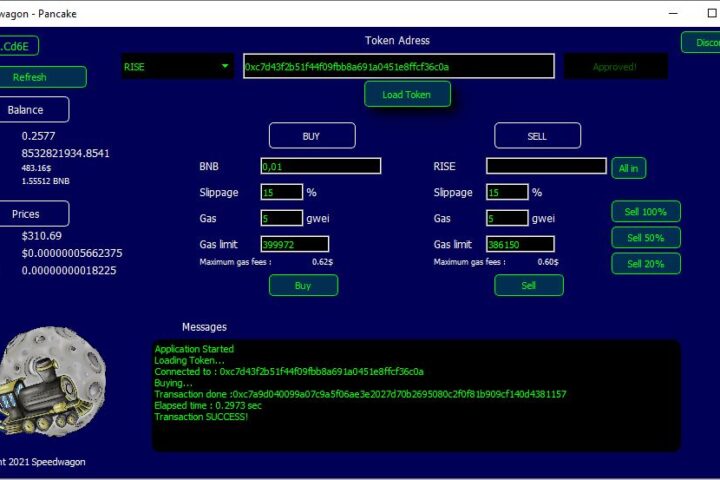Click the $310.69 price value
This screenshot has height=480, width=720.
coord(41,236)
